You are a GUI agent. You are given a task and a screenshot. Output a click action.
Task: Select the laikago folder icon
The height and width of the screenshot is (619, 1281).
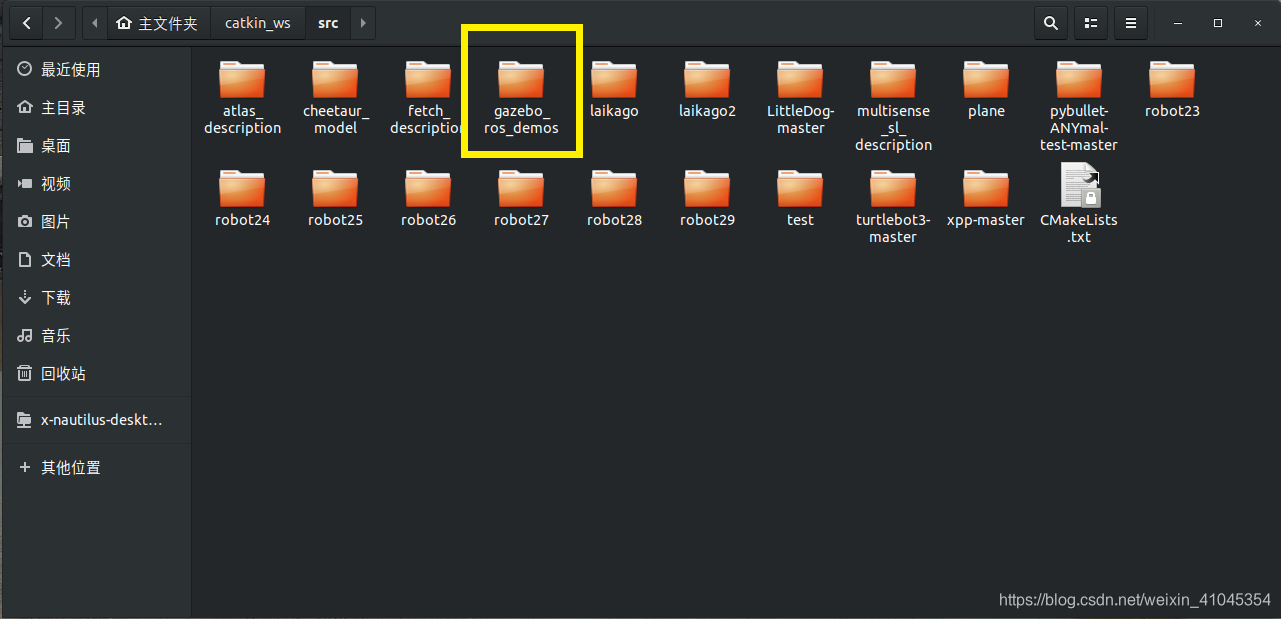click(614, 79)
